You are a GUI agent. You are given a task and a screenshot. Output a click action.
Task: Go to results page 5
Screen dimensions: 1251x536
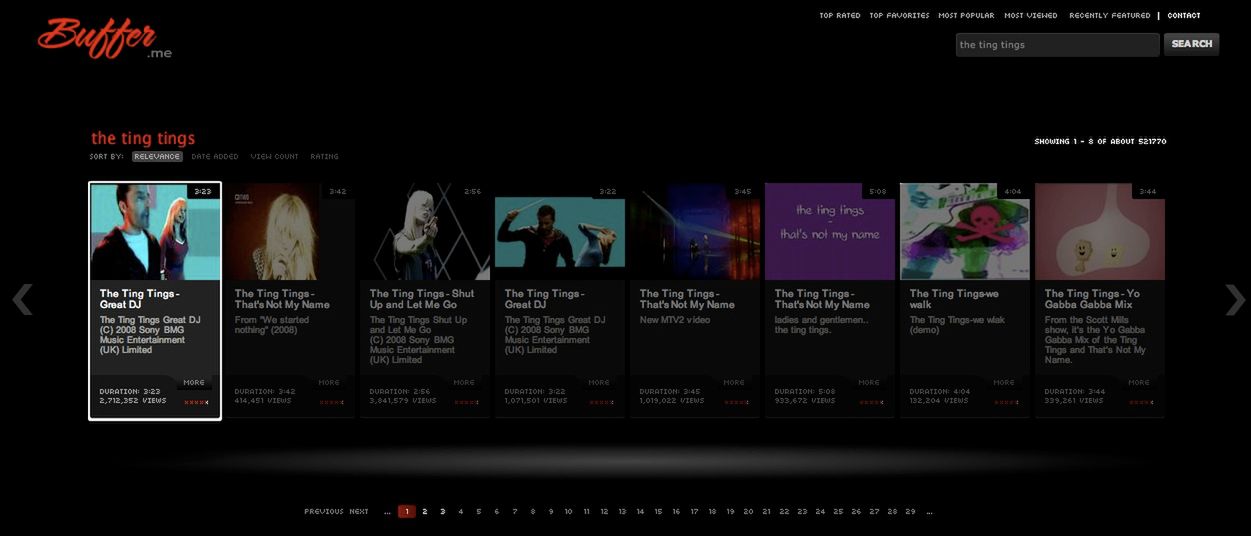(x=479, y=511)
